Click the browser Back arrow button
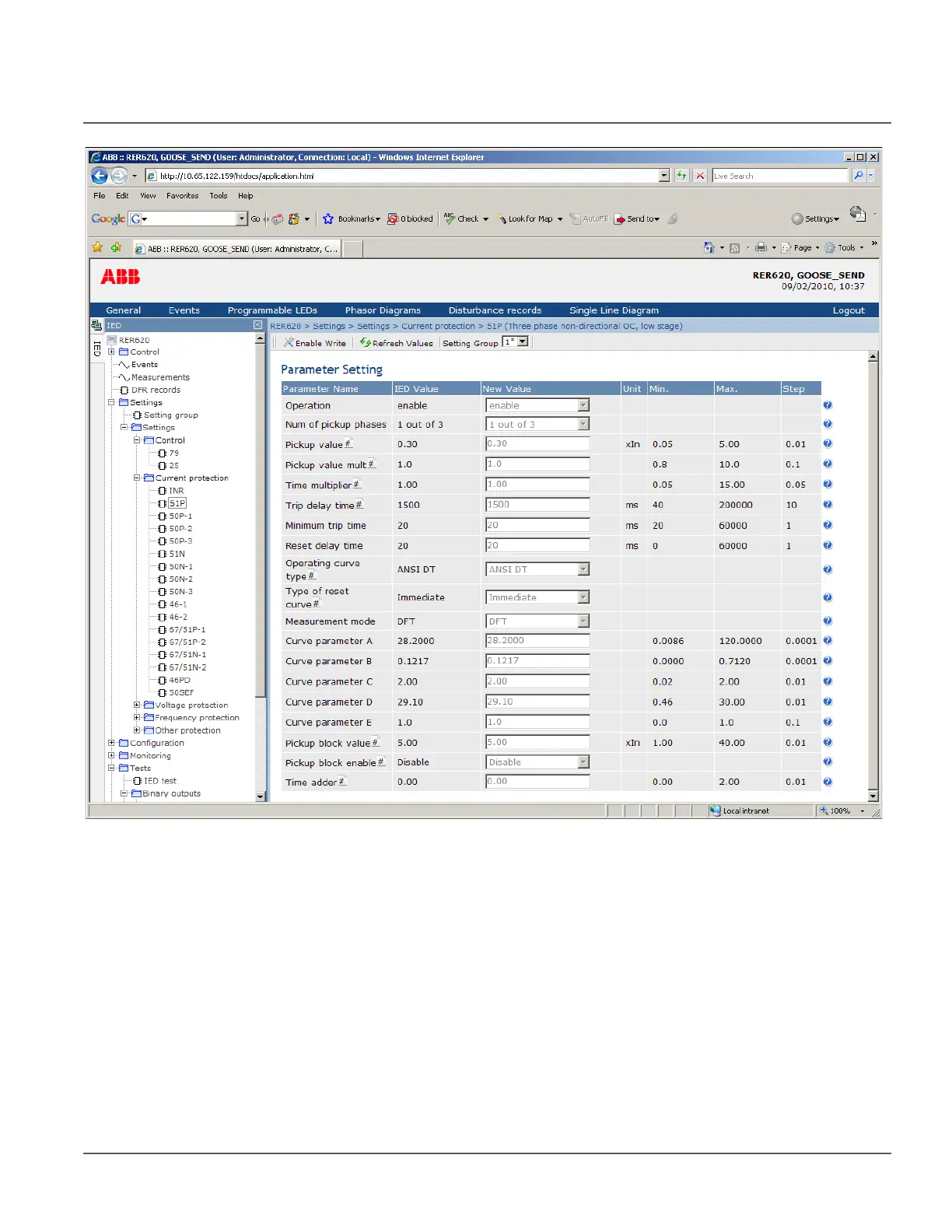952x1232 pixels. point(100,176)
